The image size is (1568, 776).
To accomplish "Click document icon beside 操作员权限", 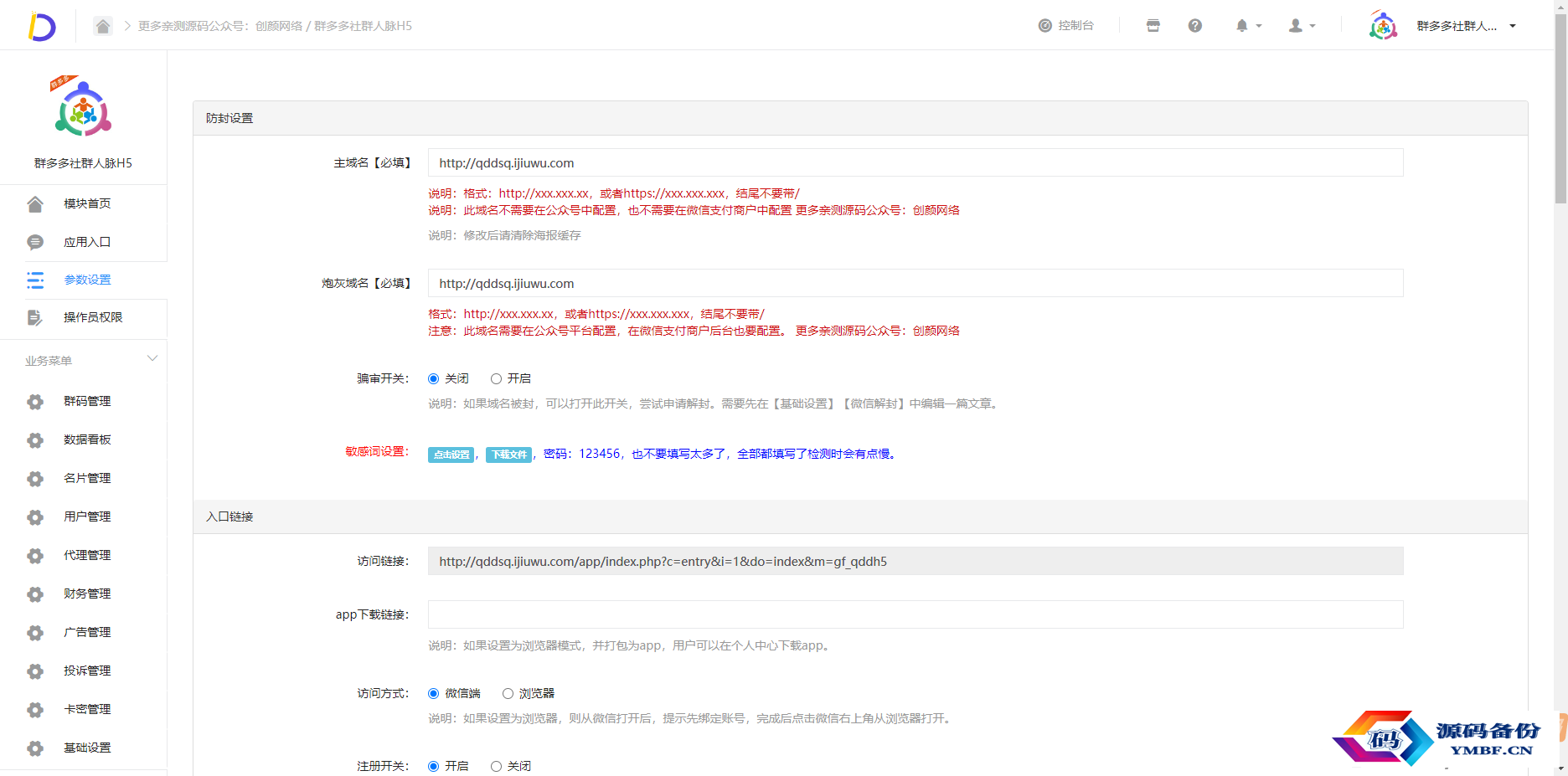I will click(x=35, y=318).
